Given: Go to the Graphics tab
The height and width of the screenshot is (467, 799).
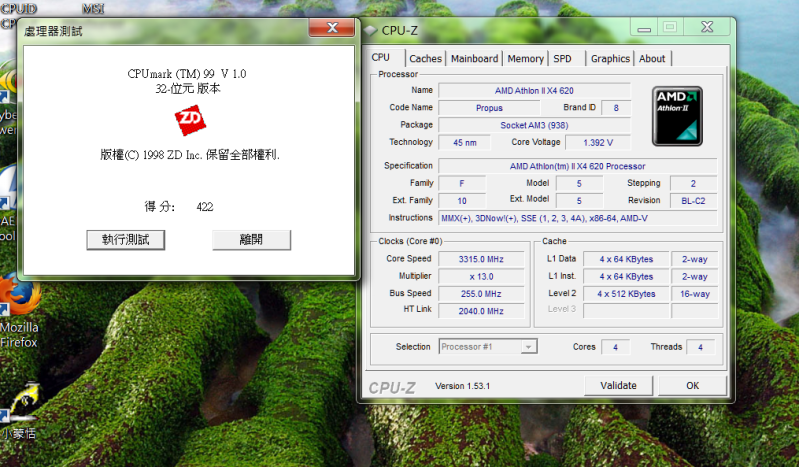Looking at the screenshot, I should pos(610,59).
